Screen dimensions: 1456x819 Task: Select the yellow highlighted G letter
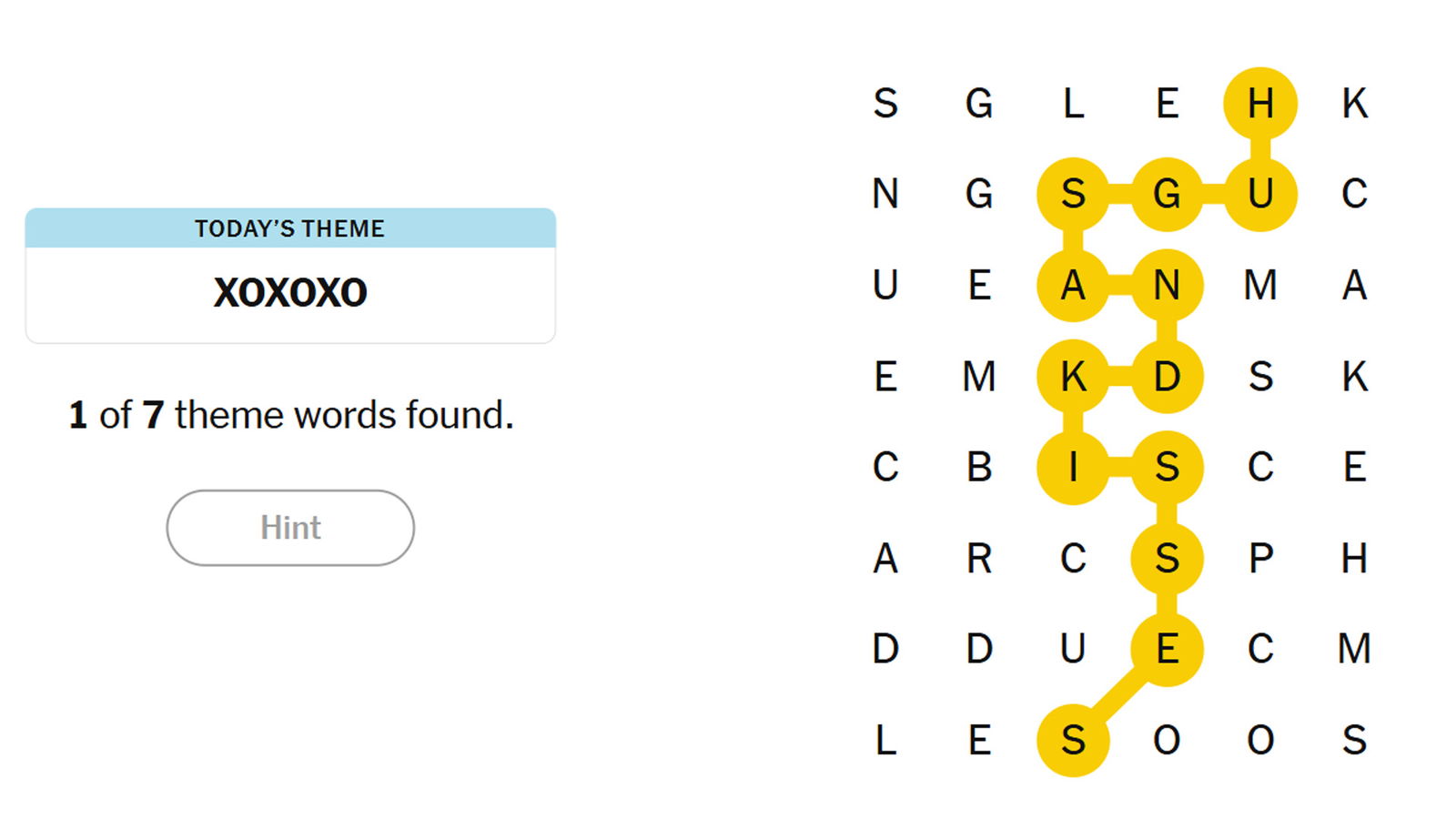click(x=1167, y=194)
